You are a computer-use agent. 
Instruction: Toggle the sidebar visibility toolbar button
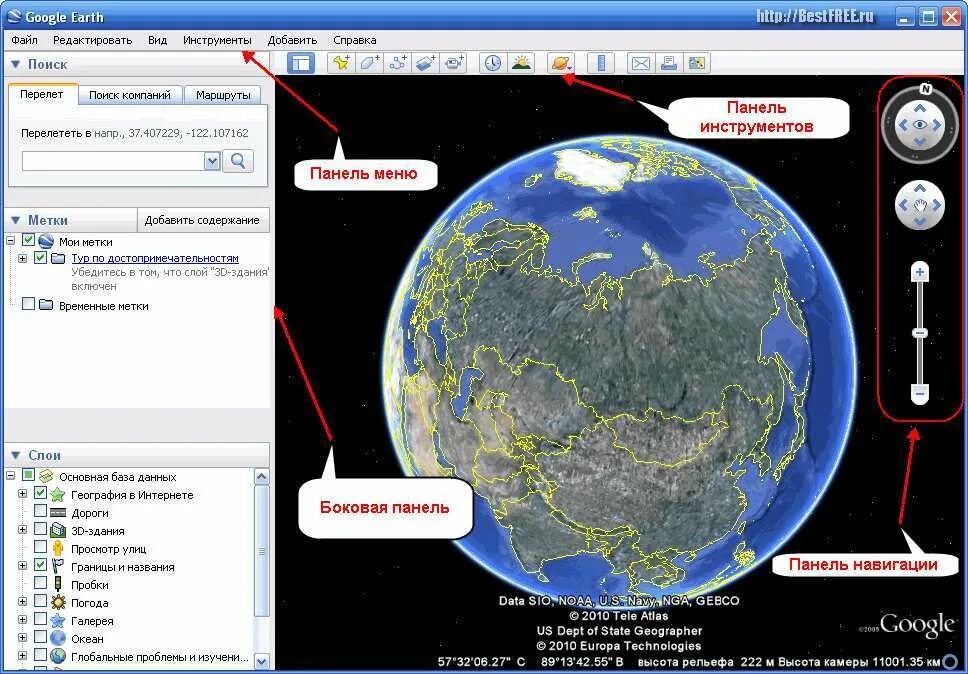pyautogui.click(x=301, y=63)
